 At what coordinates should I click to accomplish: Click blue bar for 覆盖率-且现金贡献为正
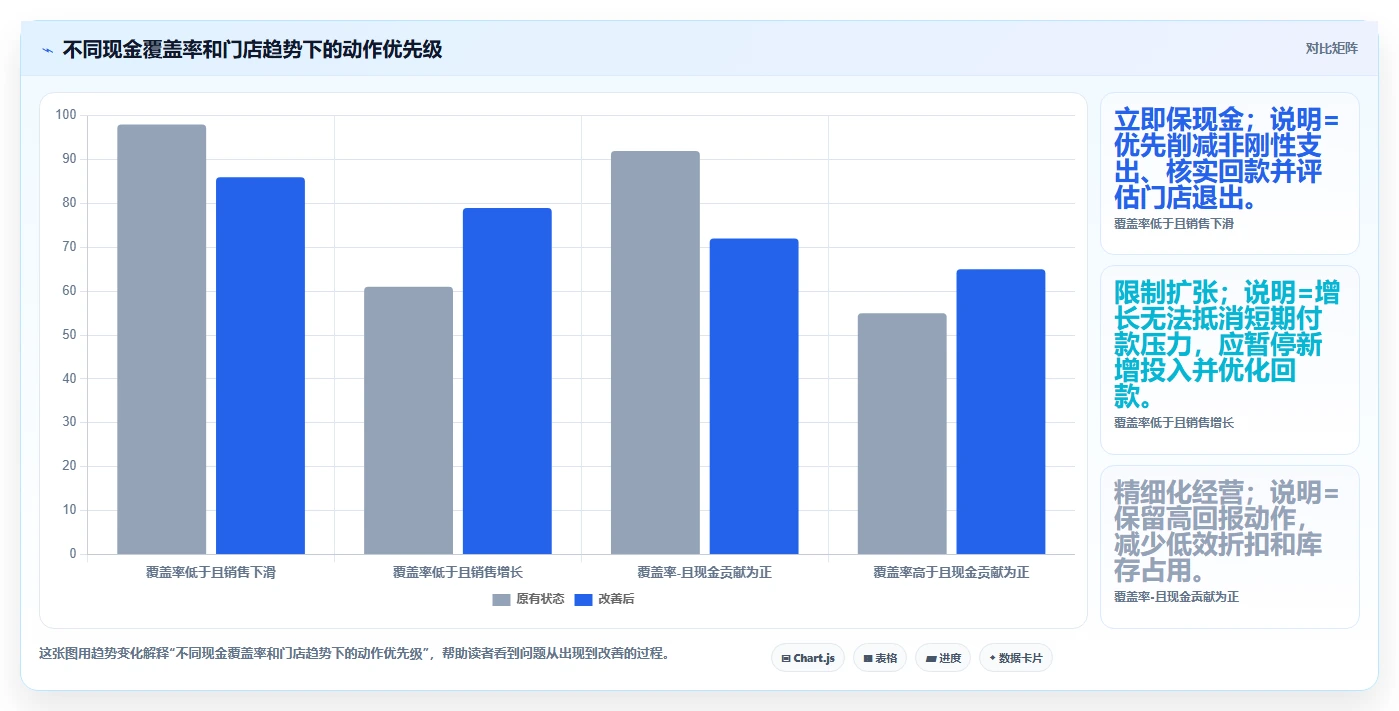(x=754, y=396)
